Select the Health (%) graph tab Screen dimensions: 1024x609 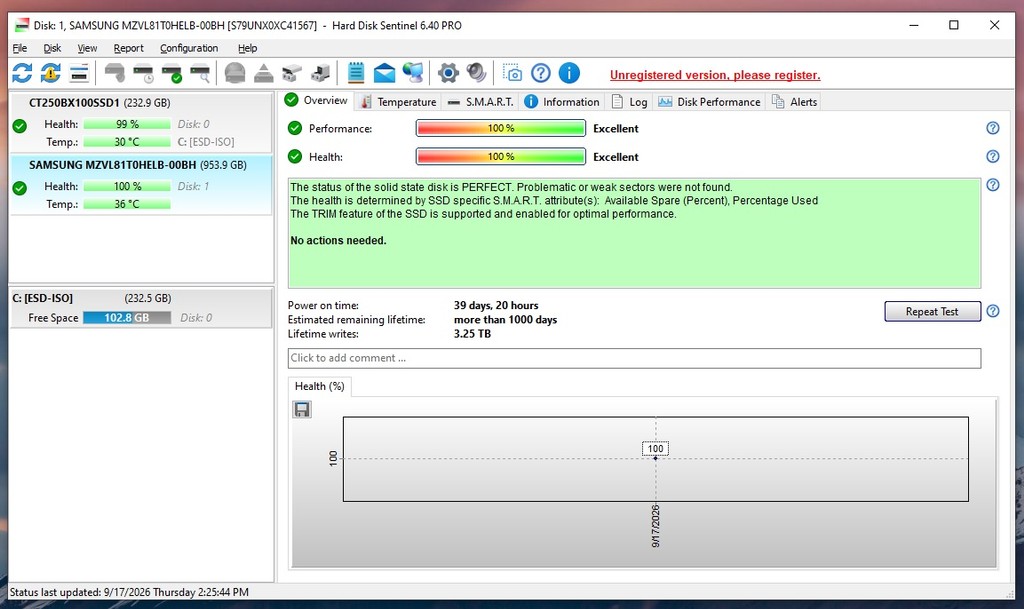coord(319,386)
